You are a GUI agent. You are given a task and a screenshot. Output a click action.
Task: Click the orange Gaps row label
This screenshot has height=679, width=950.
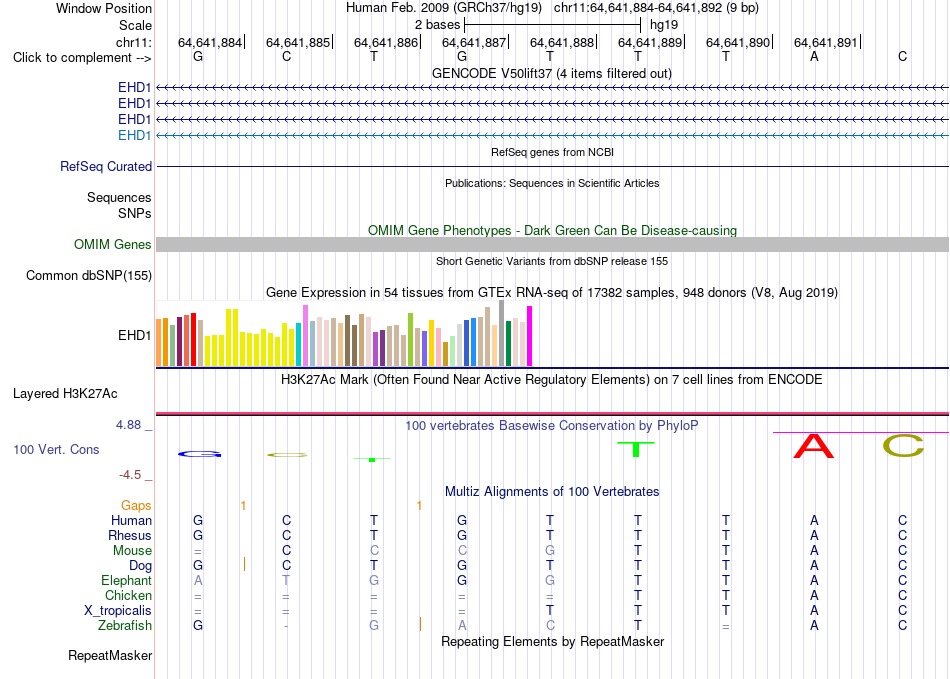(136, 506)
